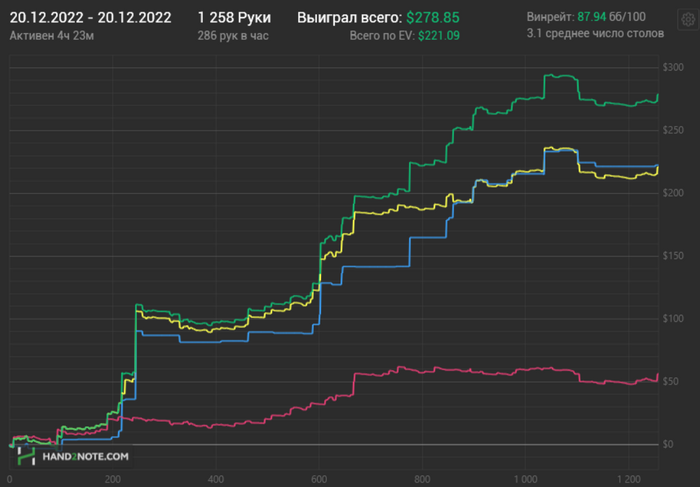Screen dimensions: 700x487
Task: Click the 'Активен 4ч 23м' active time label
Action: (x=52, y=36)
